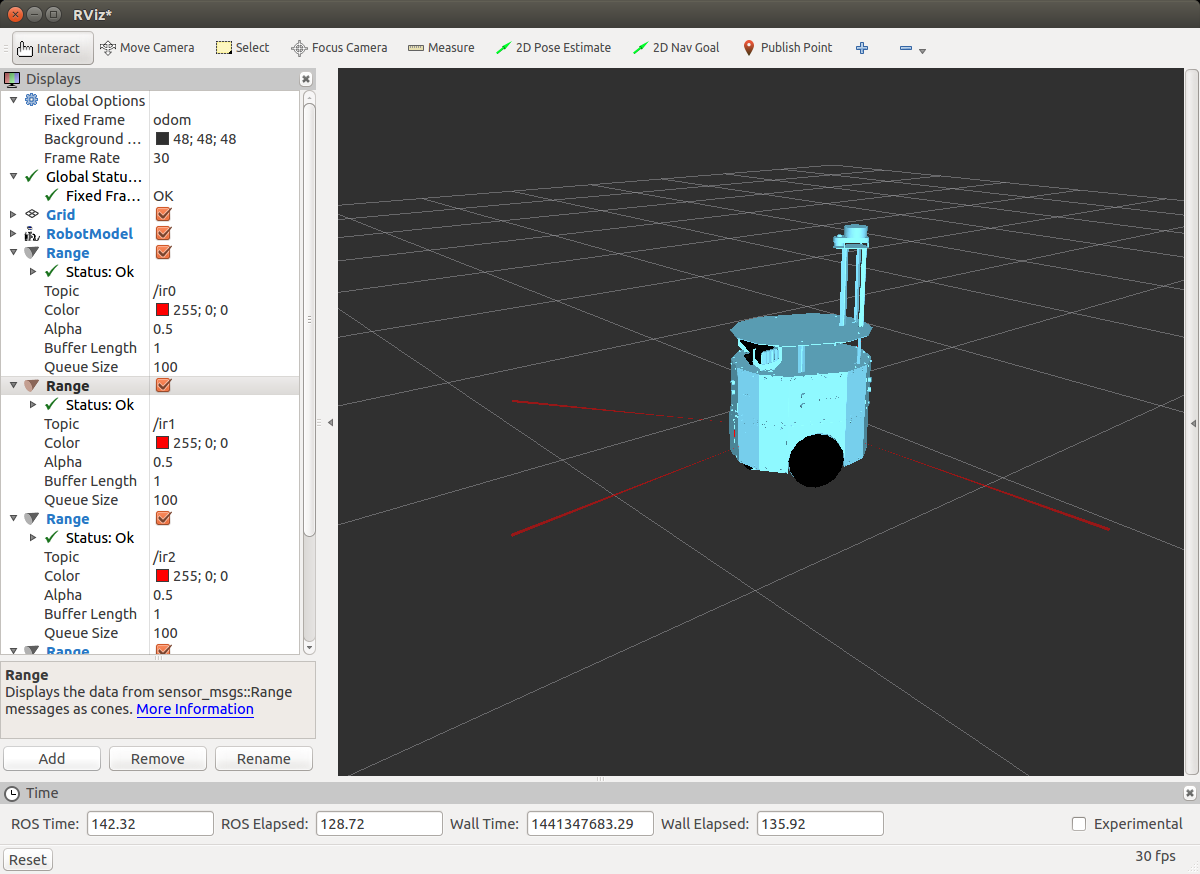Select the Publish Point tool
This screenshot has height=874, width=1200.
787,48
